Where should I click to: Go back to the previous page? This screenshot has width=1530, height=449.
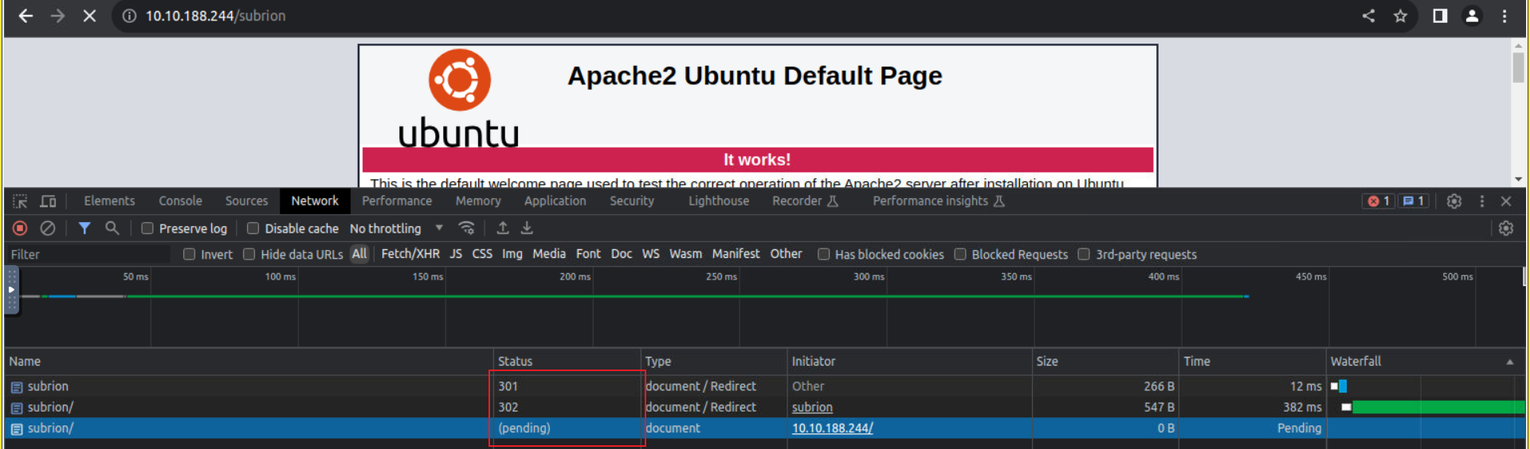[x=26, y=16]
